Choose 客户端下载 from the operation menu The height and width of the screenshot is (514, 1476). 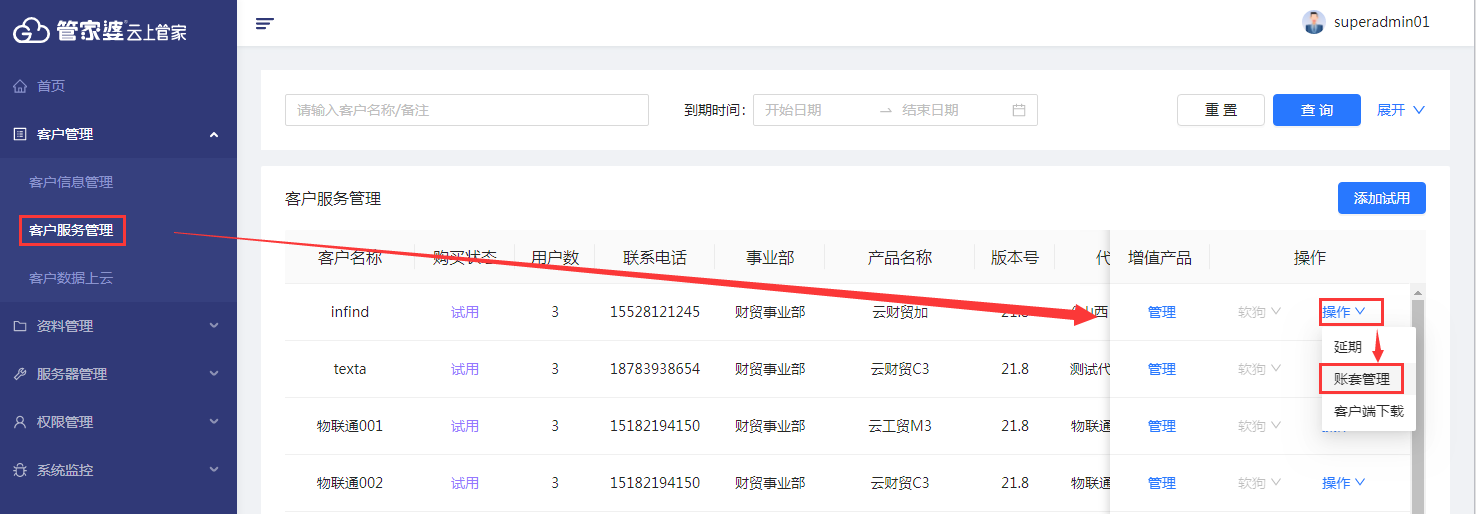point(1368,411)
